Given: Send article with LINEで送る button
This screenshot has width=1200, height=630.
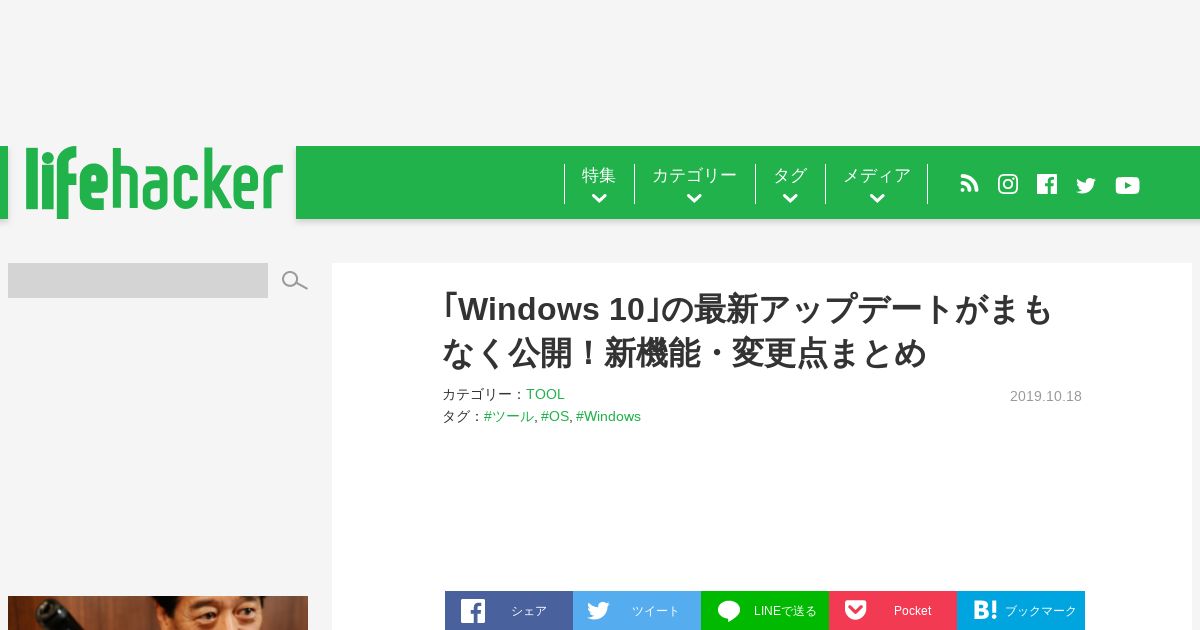Looking at the screenshot, I should click(x=765, y=610).
